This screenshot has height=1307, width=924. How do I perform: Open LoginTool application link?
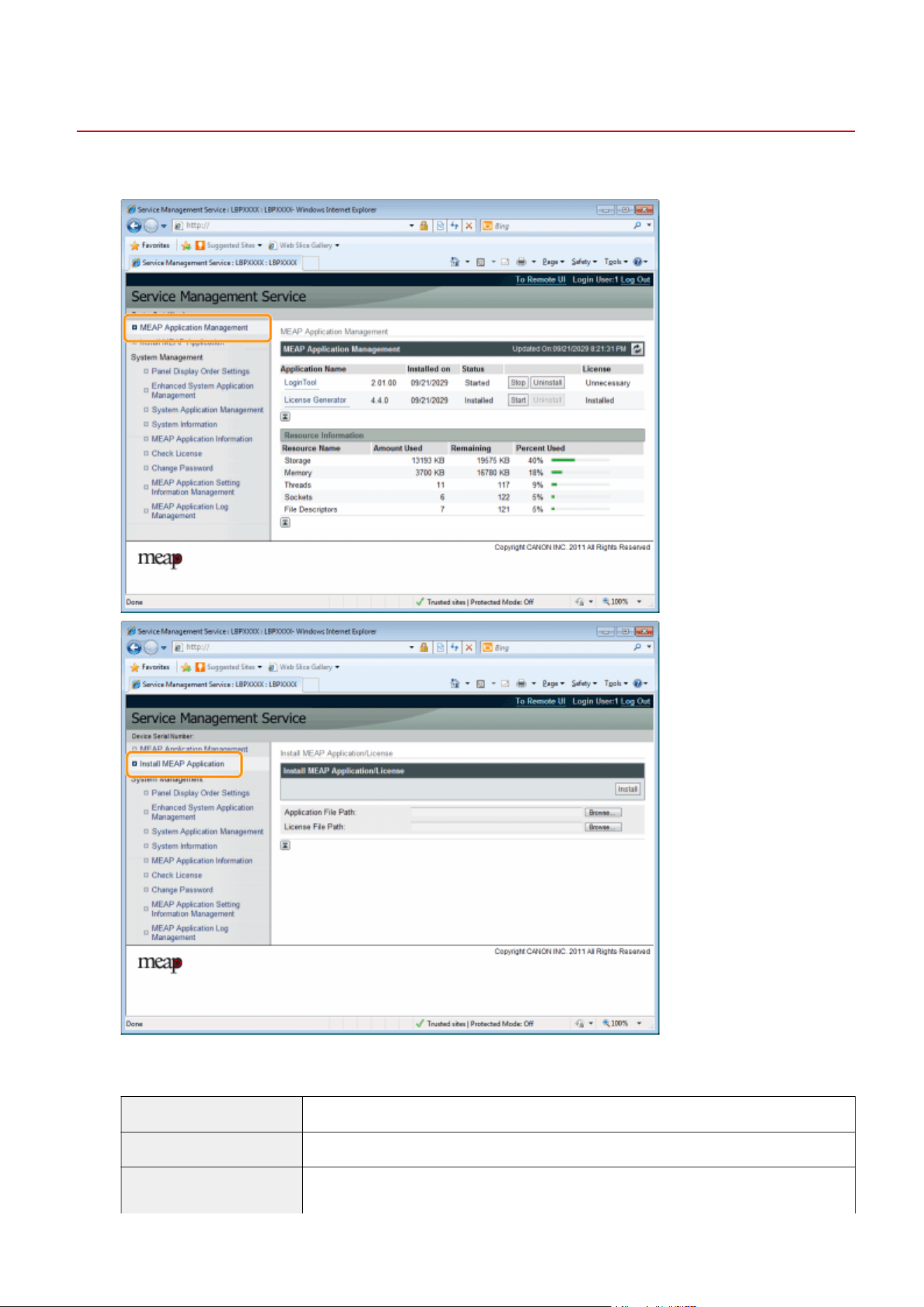[300, 383]
